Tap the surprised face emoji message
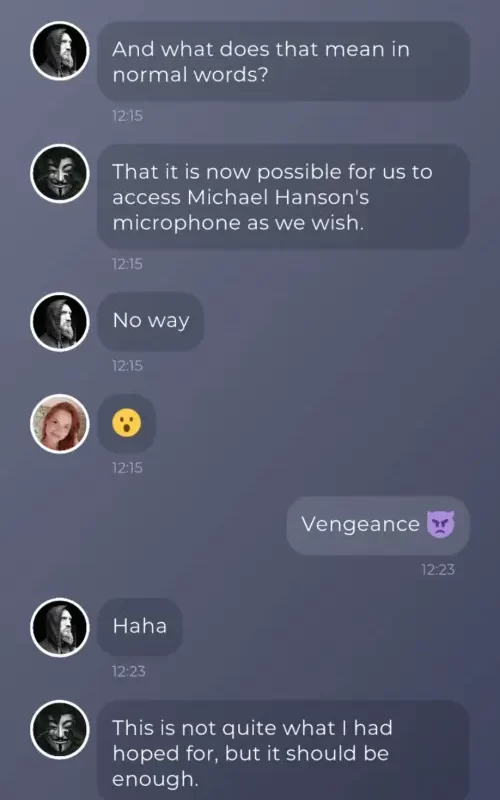Viewport: 500px width, 800px height. tap(127, 423)
